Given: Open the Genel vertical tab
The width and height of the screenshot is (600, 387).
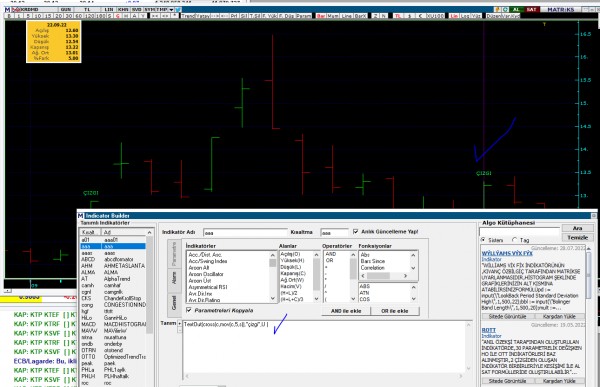Looking at the screenshot, I should 174,303.
